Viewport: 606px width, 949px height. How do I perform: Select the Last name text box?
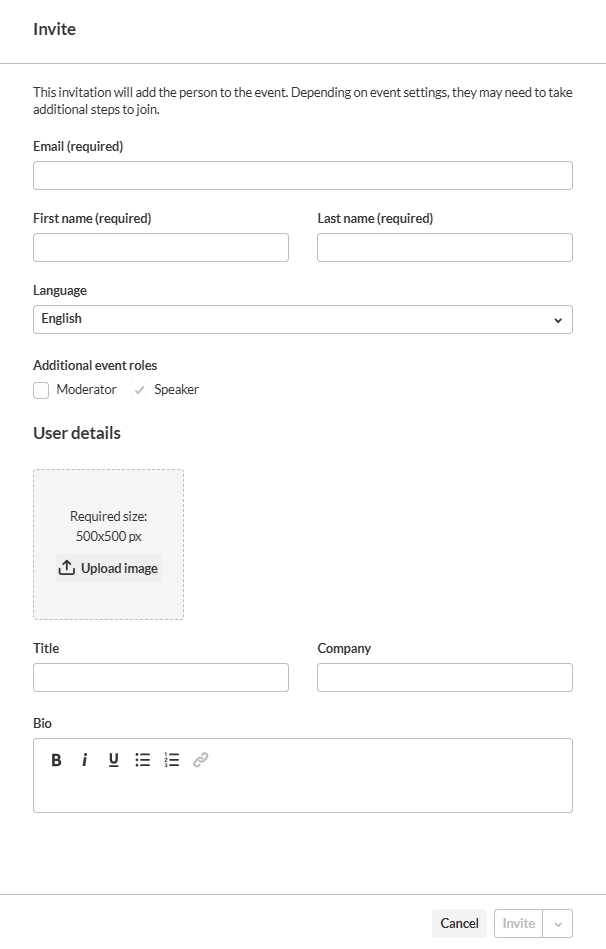coord(444,248)
